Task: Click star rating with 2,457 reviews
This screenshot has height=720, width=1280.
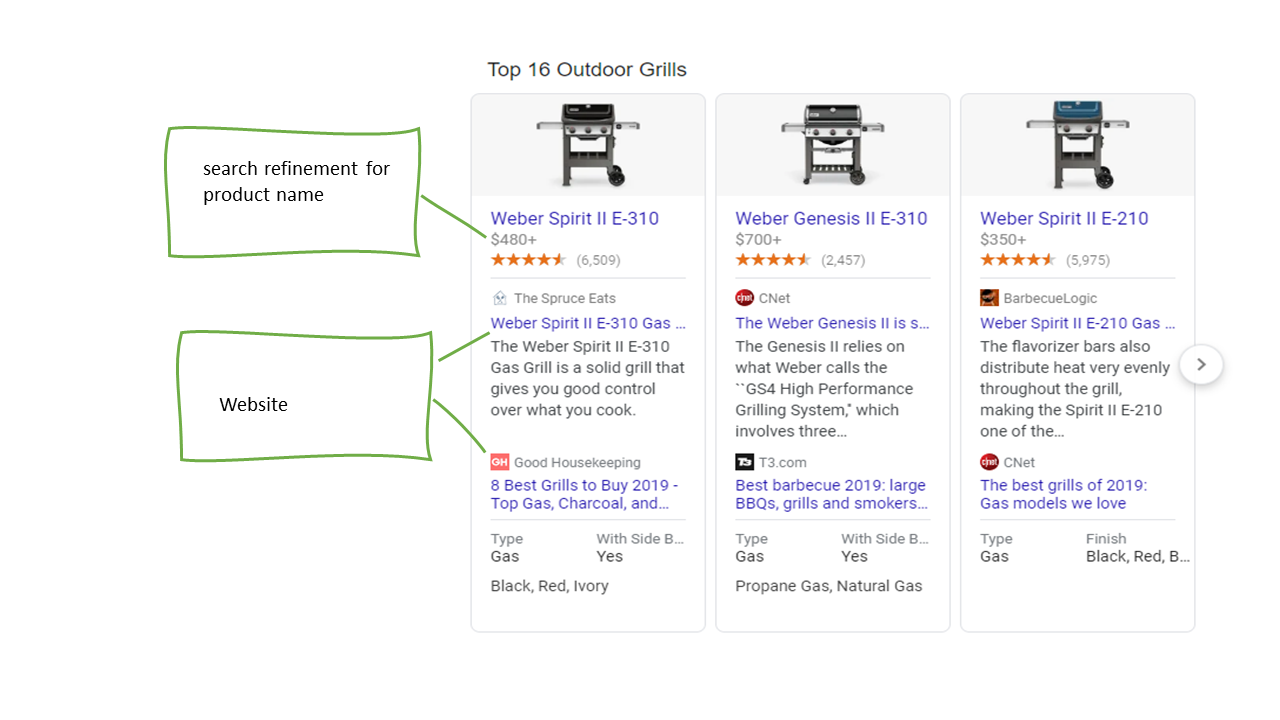Action: click(x=773, y=260)
